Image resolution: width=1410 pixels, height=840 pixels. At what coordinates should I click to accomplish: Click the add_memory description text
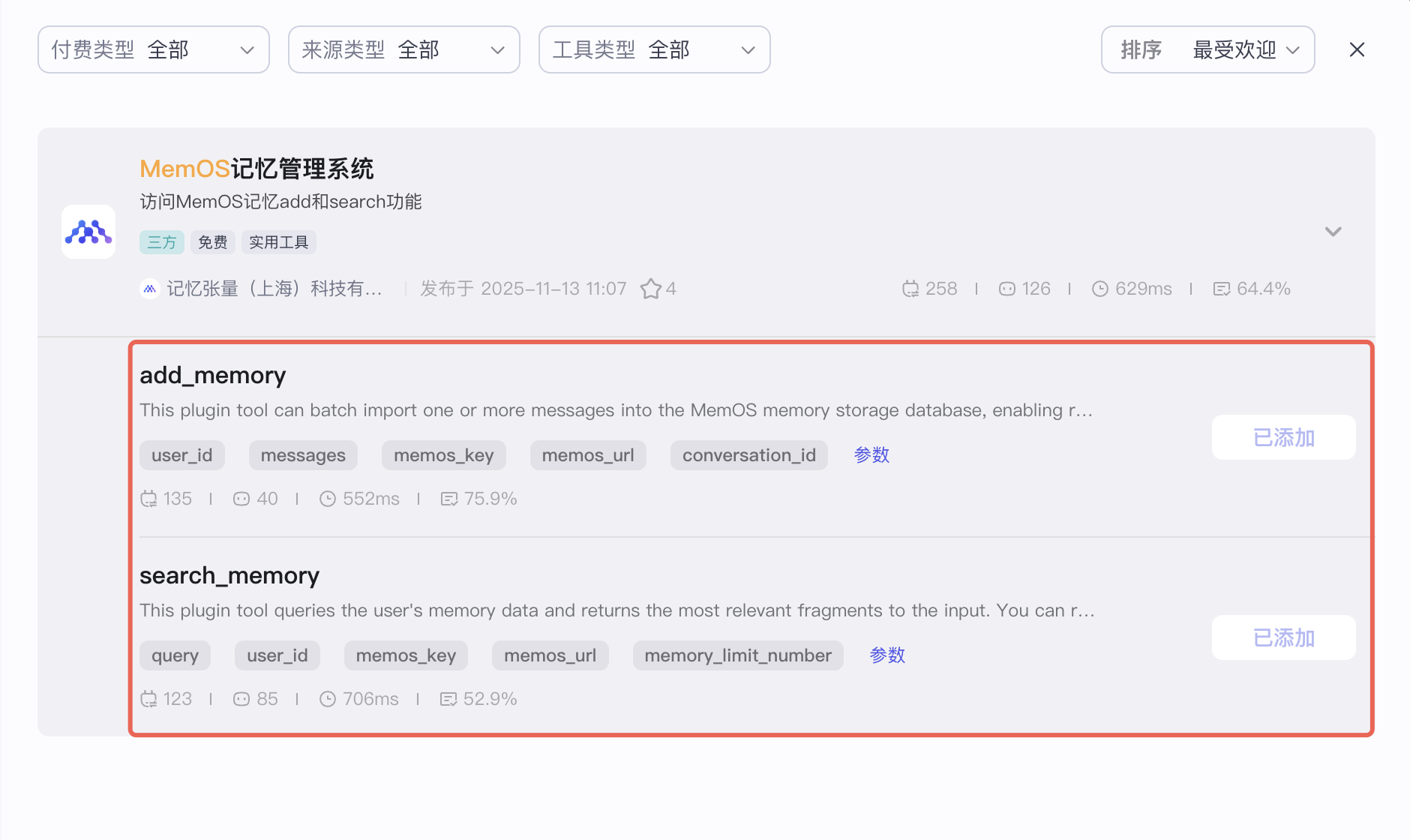click(616, 410)
